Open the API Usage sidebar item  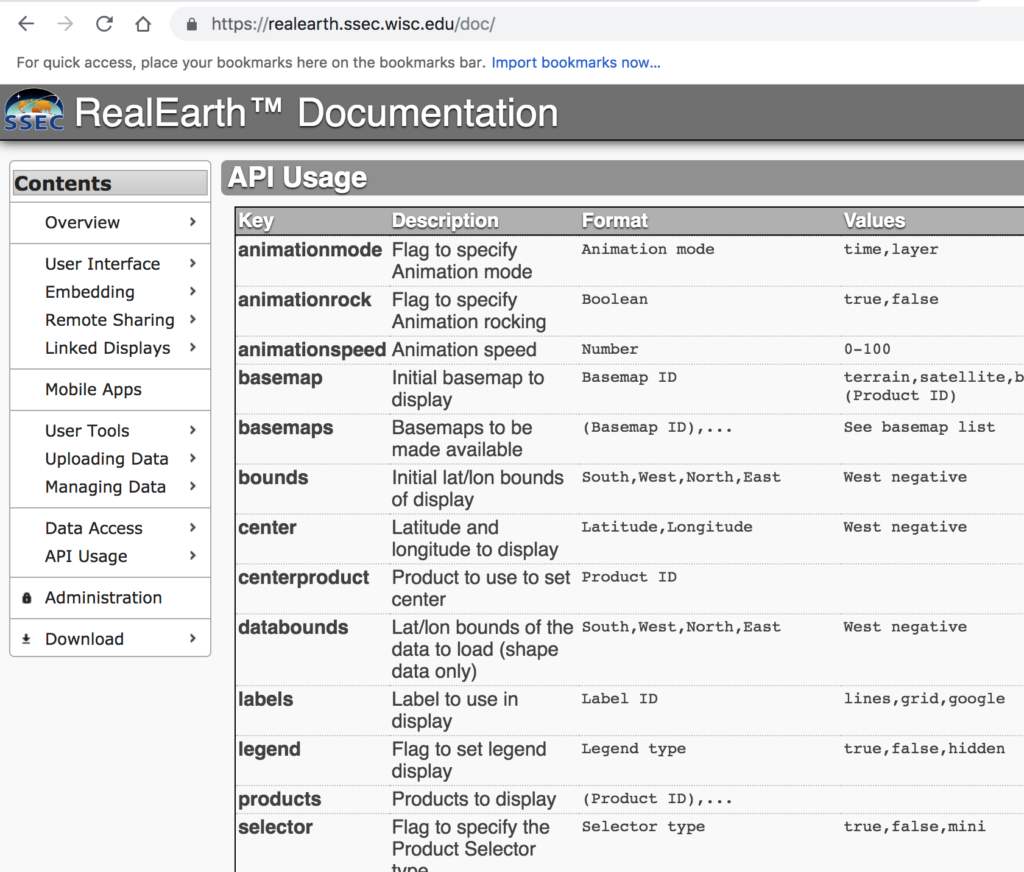86,556
